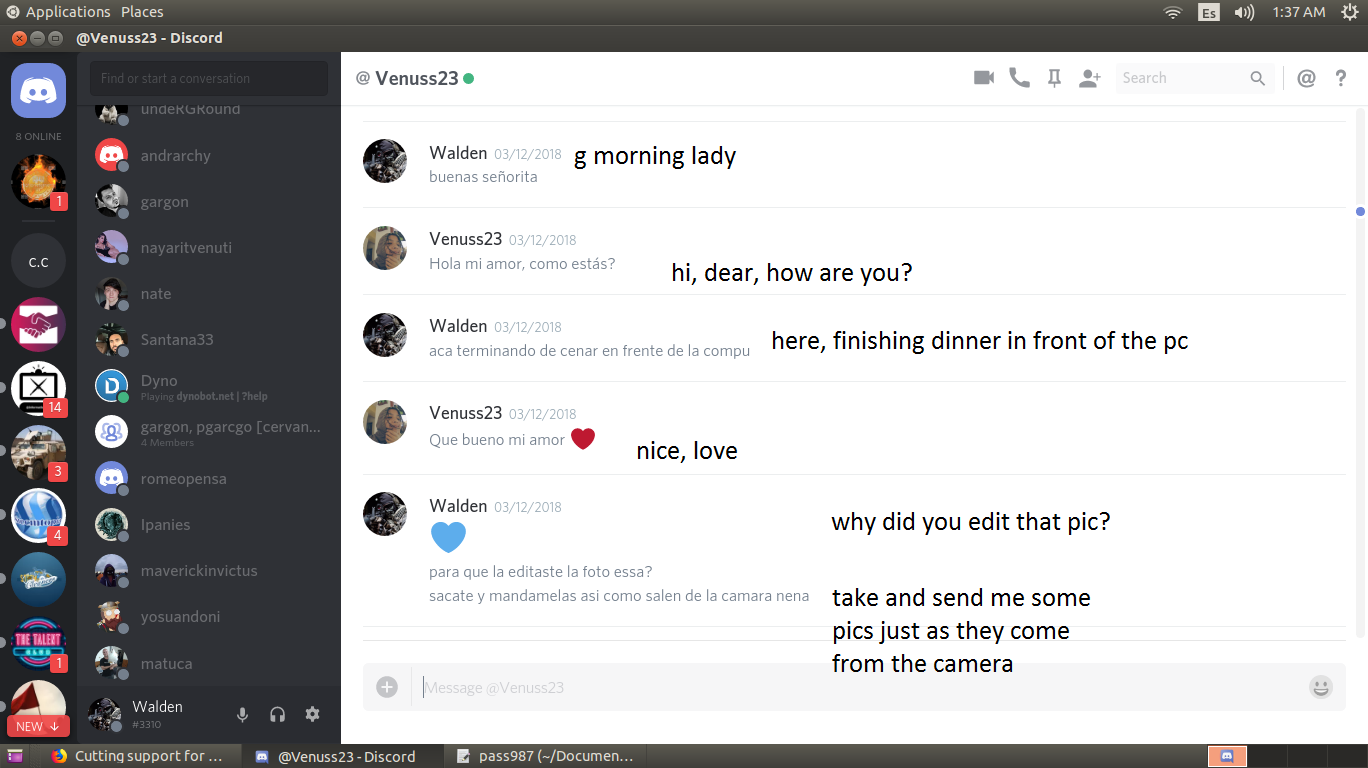Open the handshake server icon
This screenshot has width=1368, height=768.
[38, 324]
